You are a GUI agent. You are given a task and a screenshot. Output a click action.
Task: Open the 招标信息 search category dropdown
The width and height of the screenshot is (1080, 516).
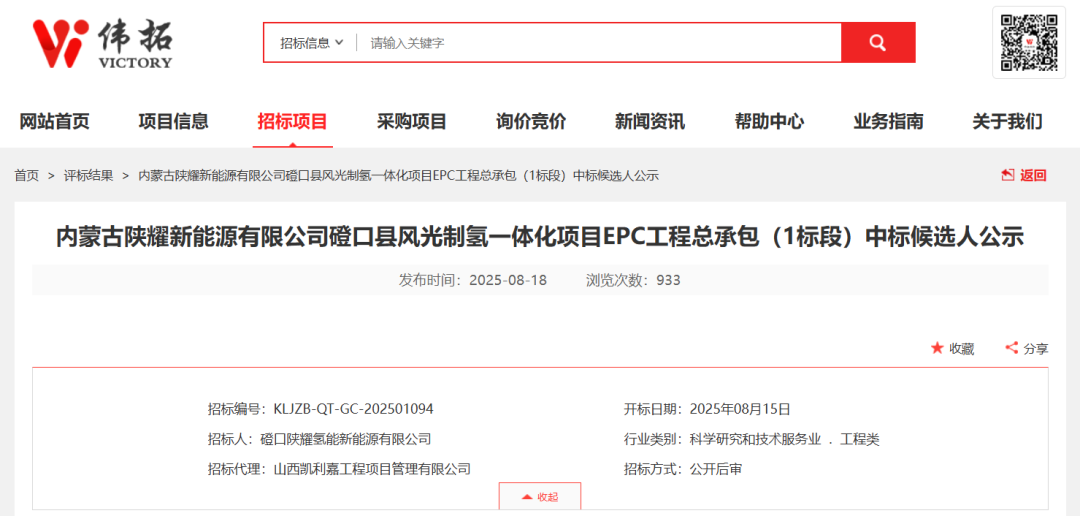[x=311, y=43]
